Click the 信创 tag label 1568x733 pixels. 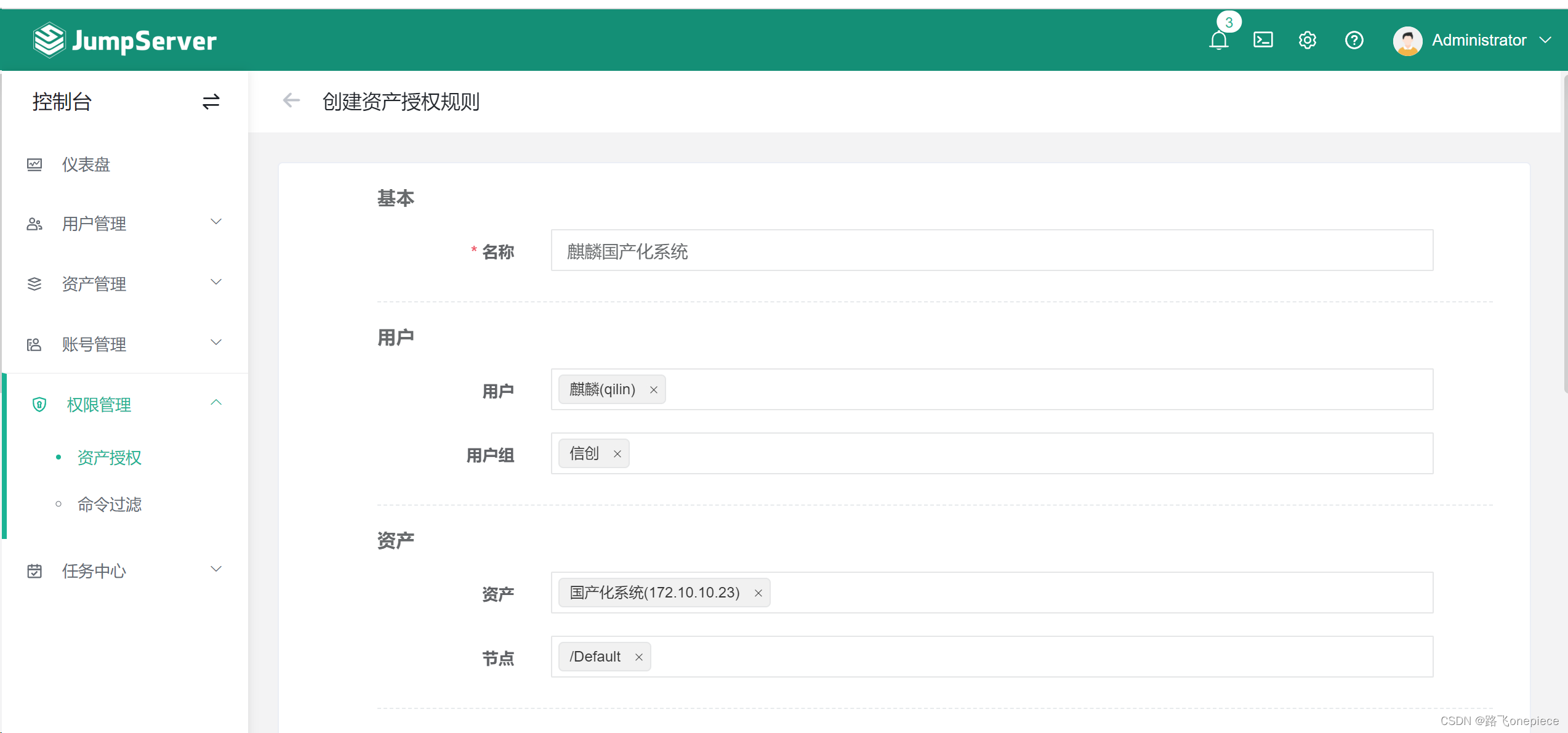pyautogui.click(x=584, y=453)
